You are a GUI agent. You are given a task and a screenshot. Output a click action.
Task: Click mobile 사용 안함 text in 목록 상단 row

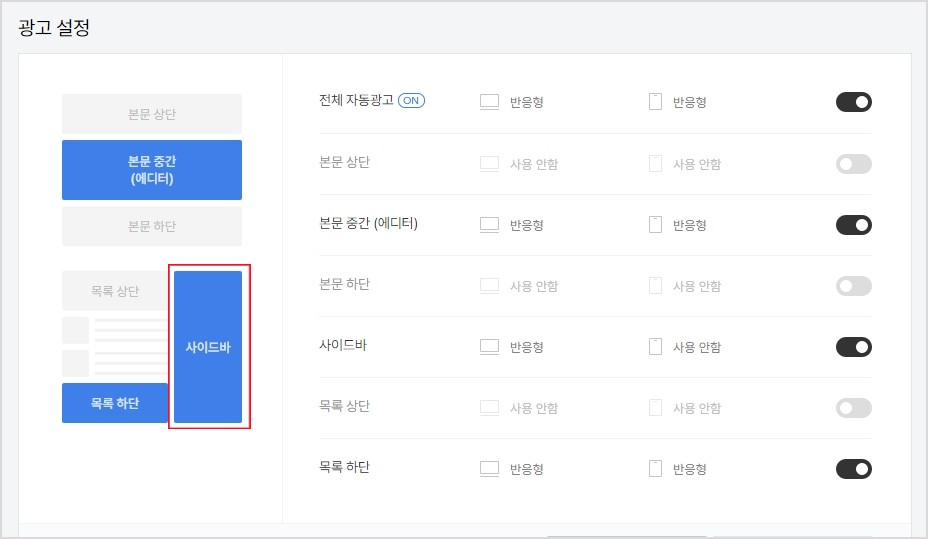click(x=697, y=408)
